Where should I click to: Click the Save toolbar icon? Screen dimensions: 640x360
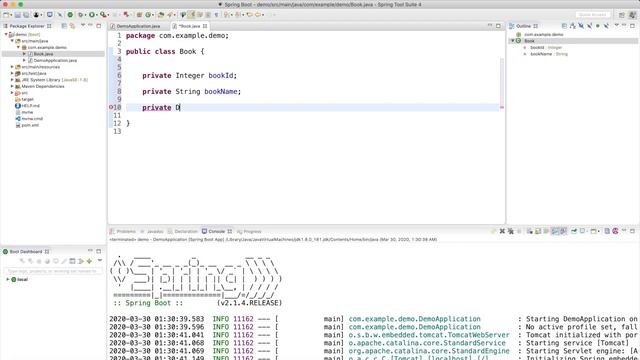(18, 15)
